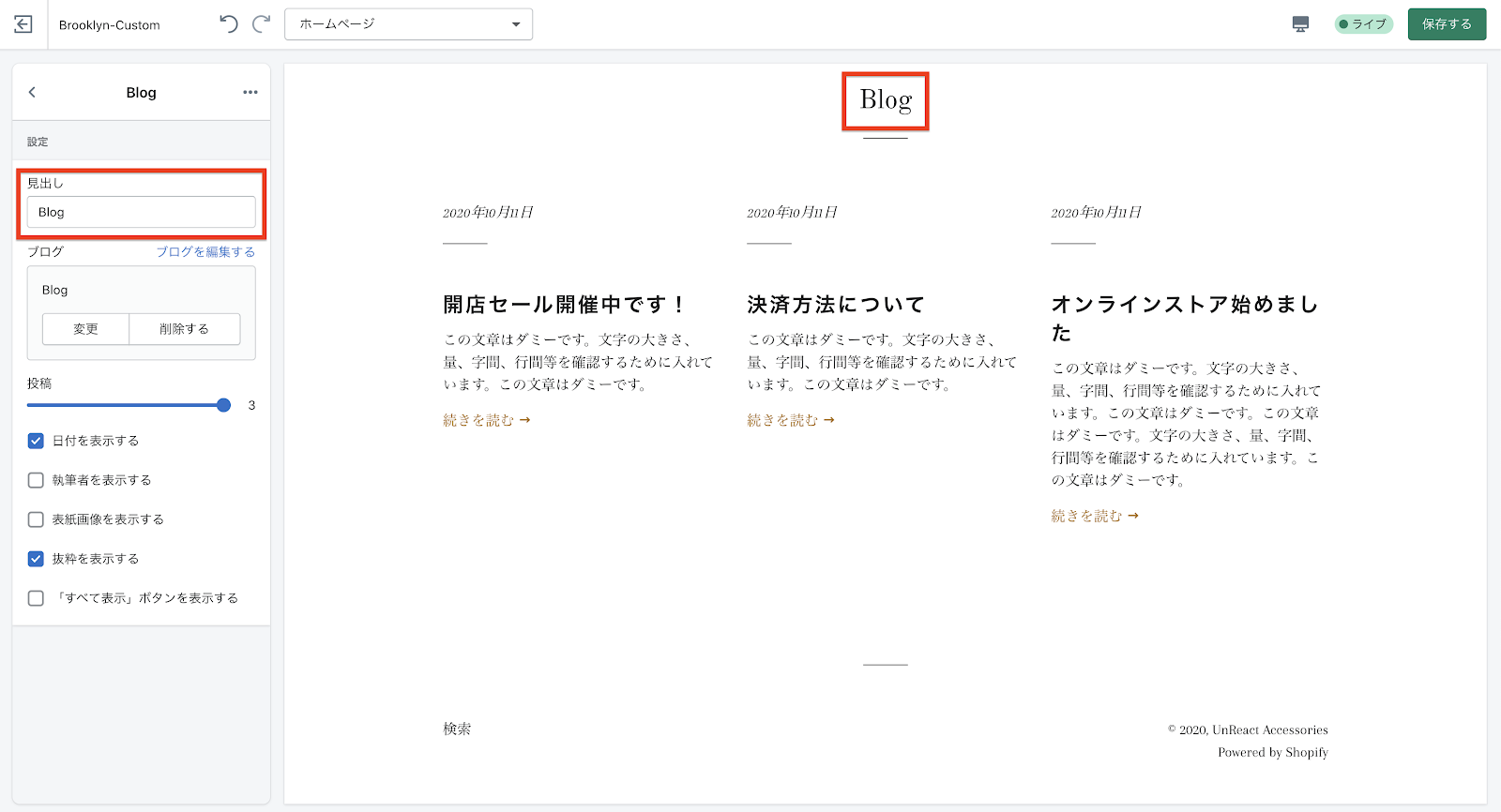Click the 保存する button
This screenshot has width=1501, height=812.
(x=1447, y=24)
